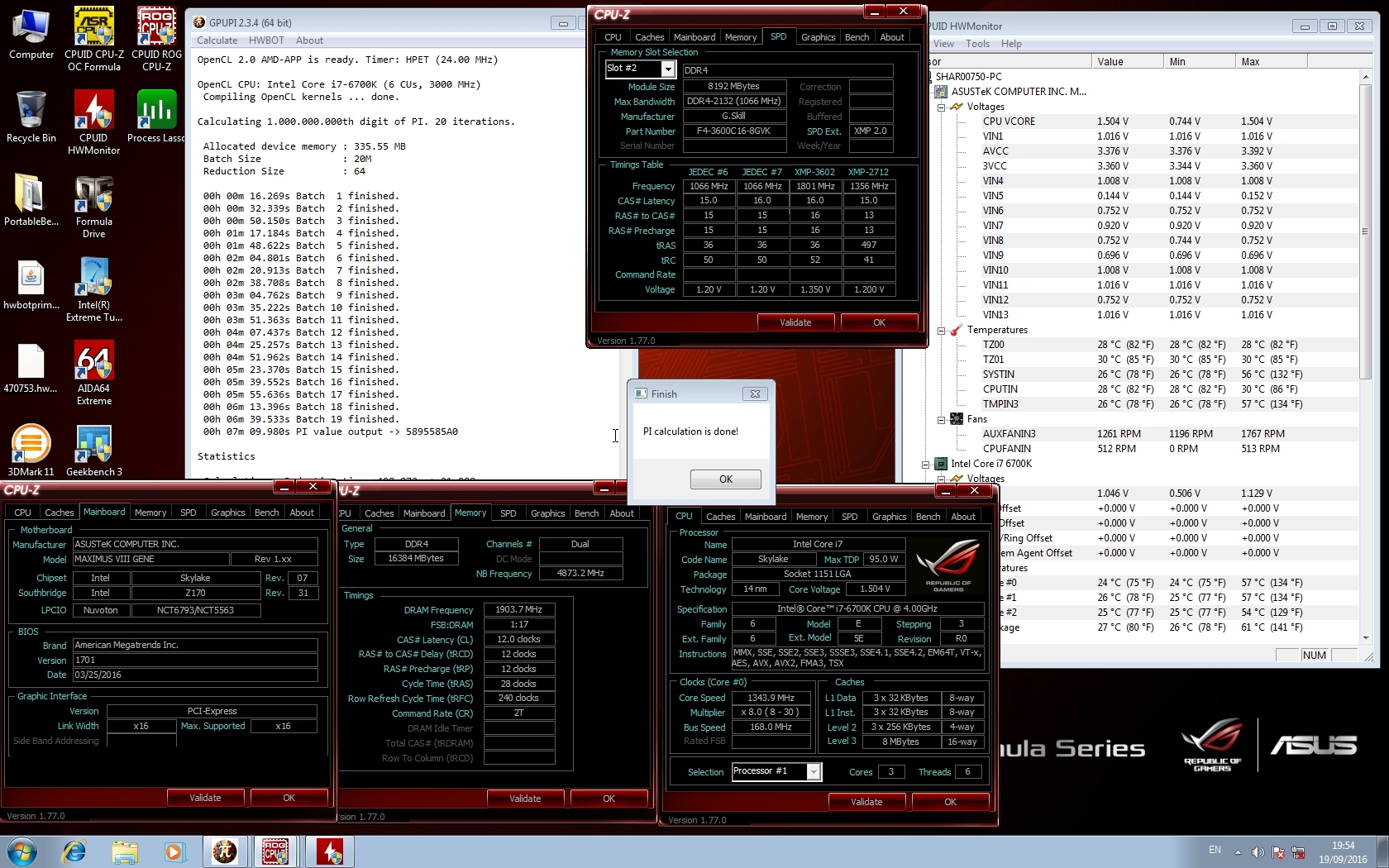Open Windows Explorer from taskbar
Screen dimensions: 1389x868
click(x=125, y=851)
